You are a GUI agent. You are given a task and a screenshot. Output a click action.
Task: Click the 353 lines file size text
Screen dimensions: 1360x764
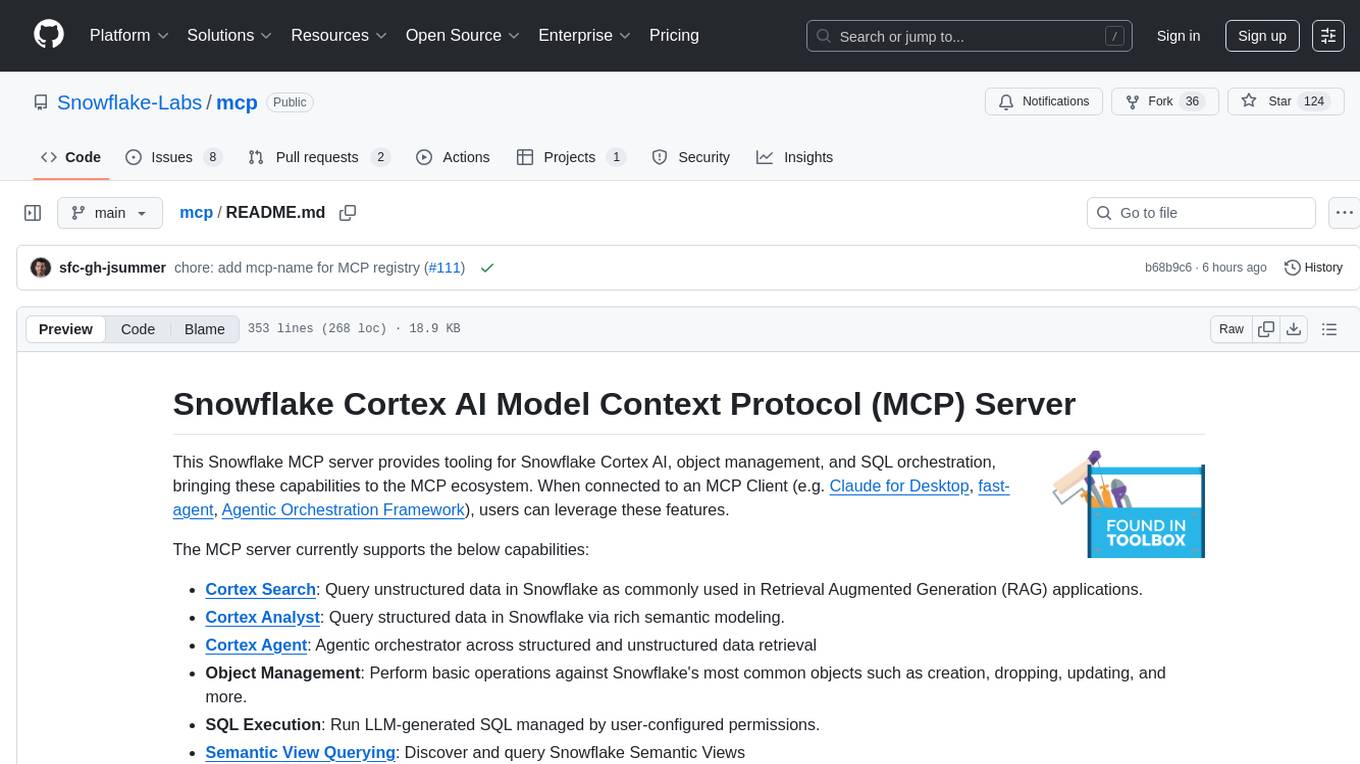point(353,329)
